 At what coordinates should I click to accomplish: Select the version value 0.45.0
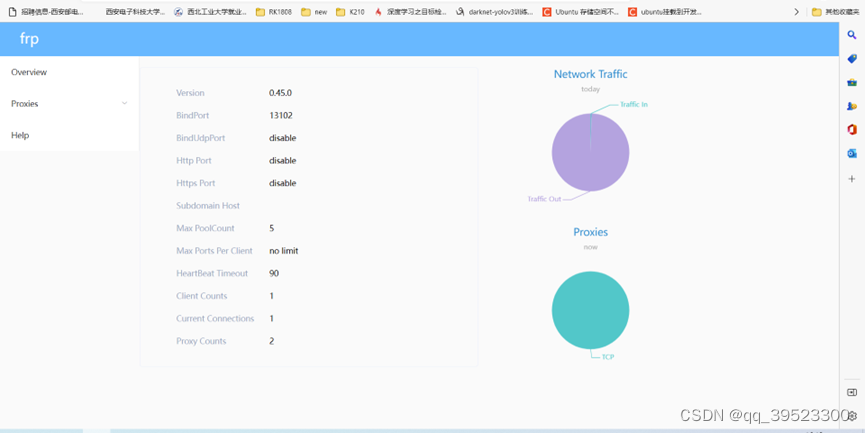(280, 93)
